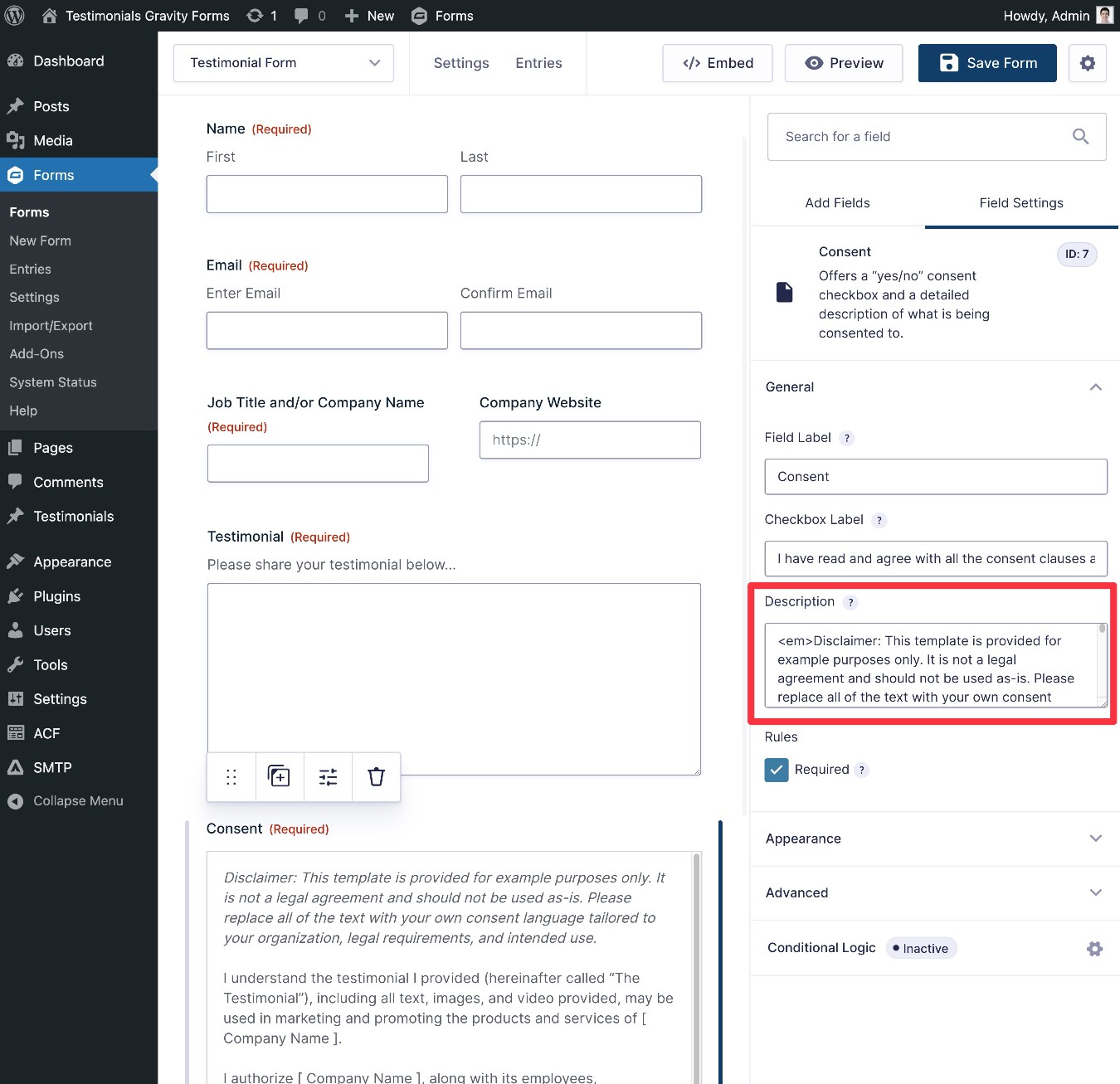Click the WordPress logo in the top bar
Viewport: 1120px width, 1084px height.
click(14, 15)
